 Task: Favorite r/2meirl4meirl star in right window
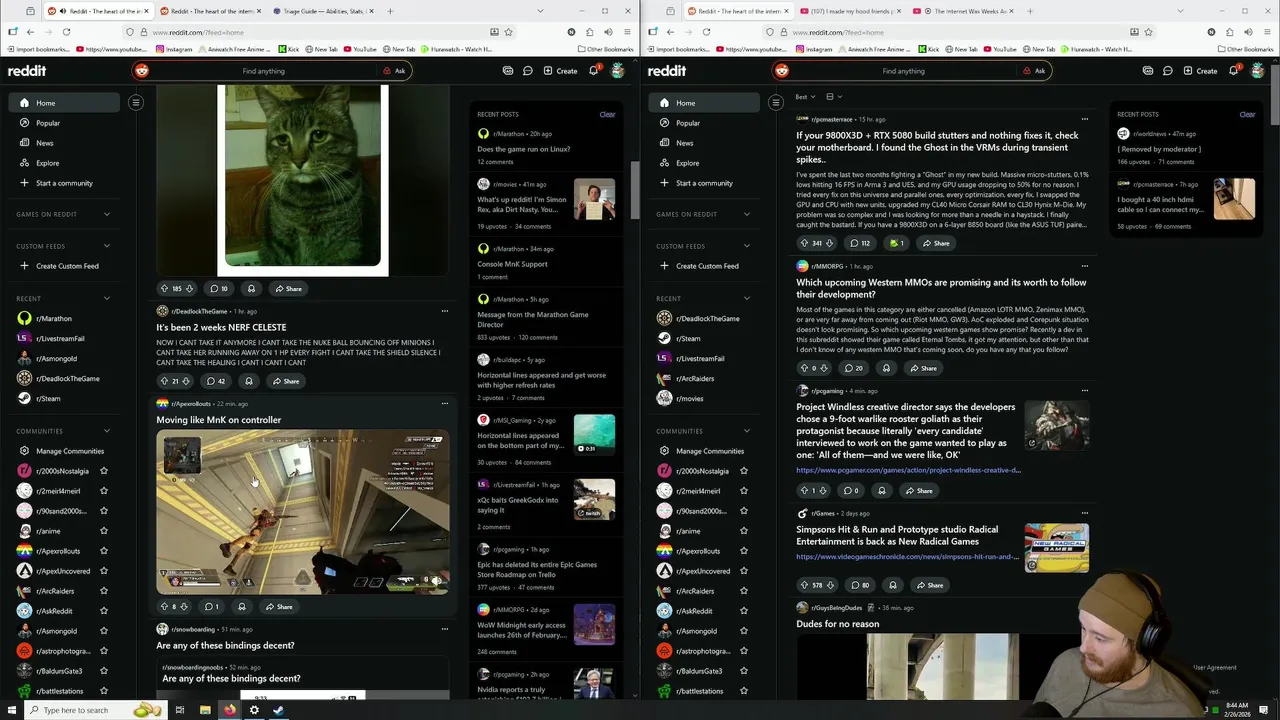[743, 491]
